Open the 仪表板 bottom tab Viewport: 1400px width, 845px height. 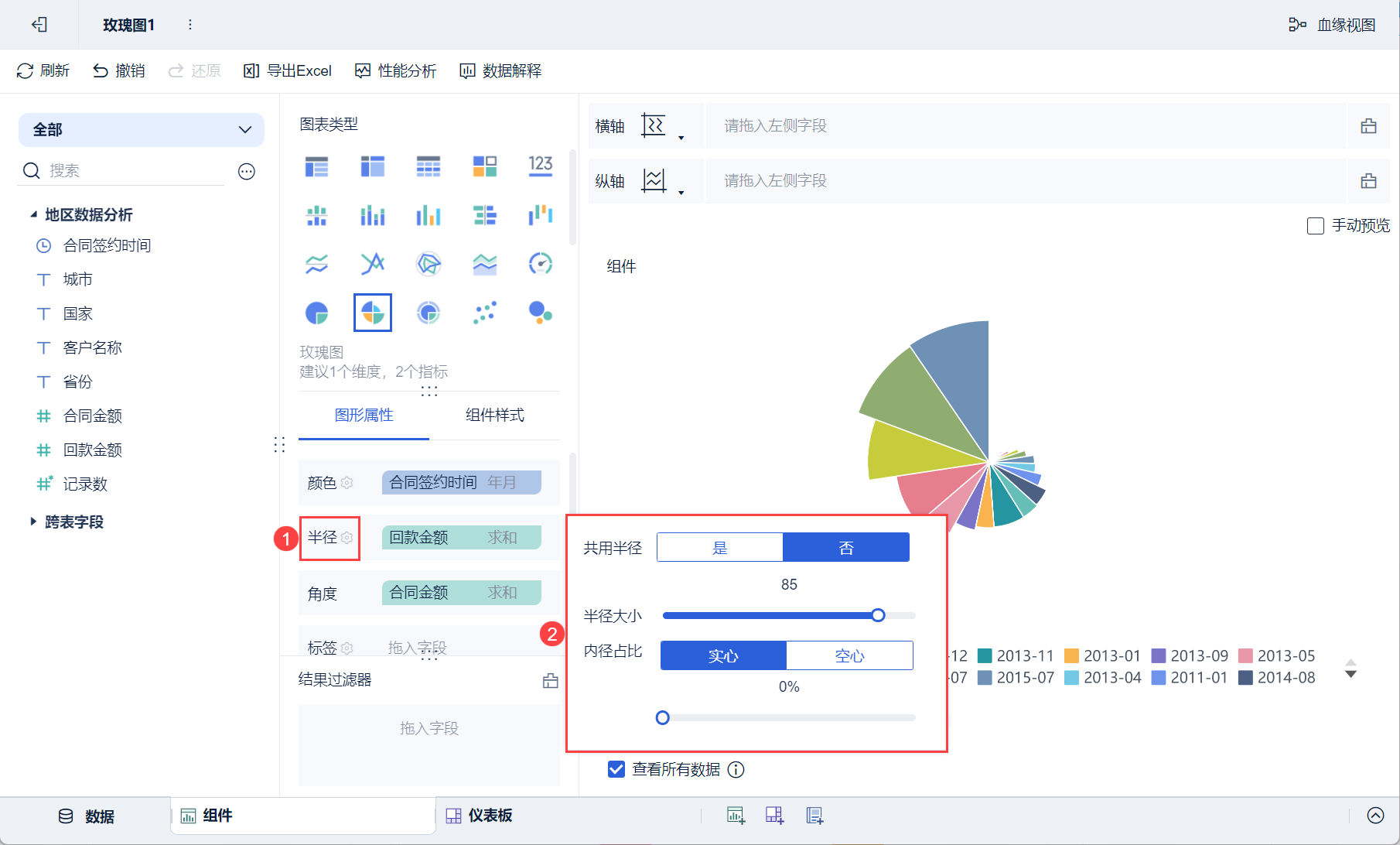[480, 816]
